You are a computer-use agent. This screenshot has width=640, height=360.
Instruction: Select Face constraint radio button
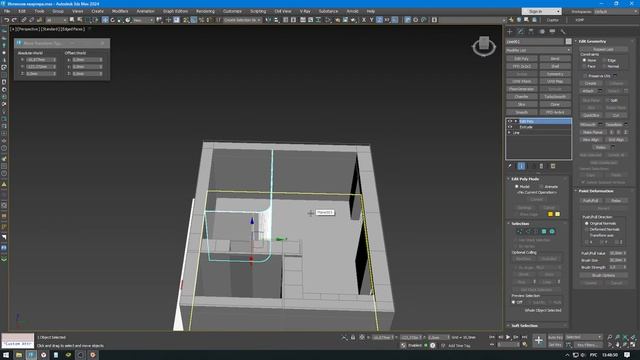pyautogui.click(x=584, y=66)
